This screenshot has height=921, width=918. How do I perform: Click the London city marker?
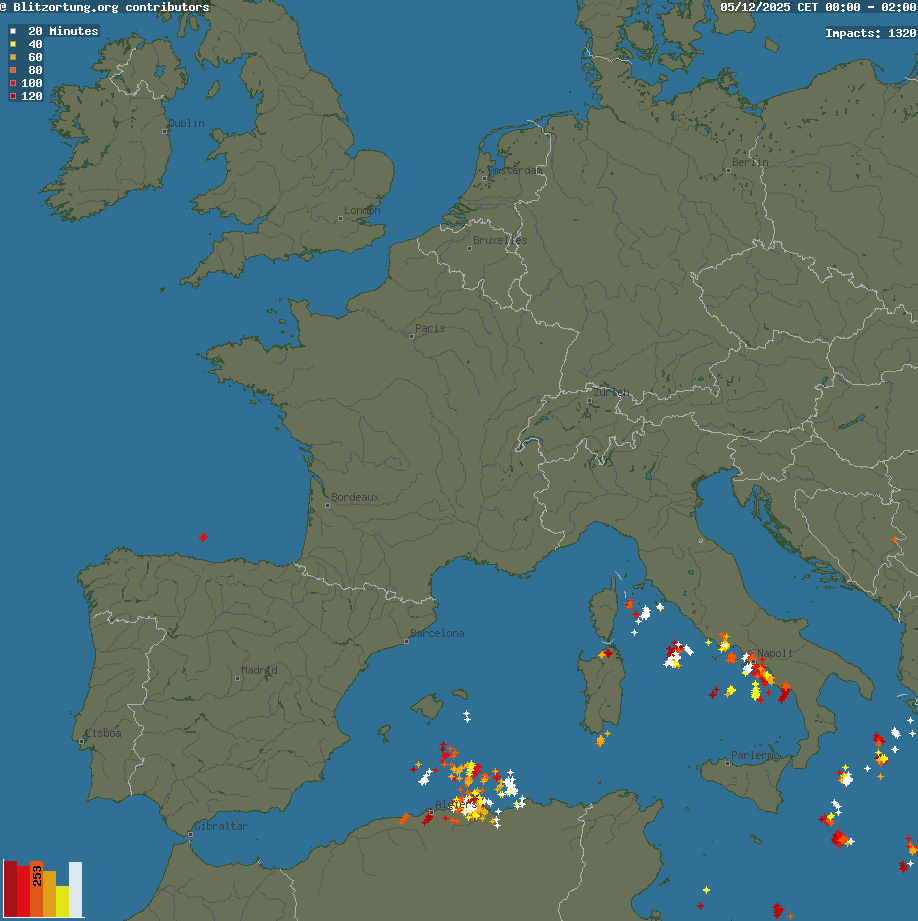pyautogui.click(x=341, y=218)
